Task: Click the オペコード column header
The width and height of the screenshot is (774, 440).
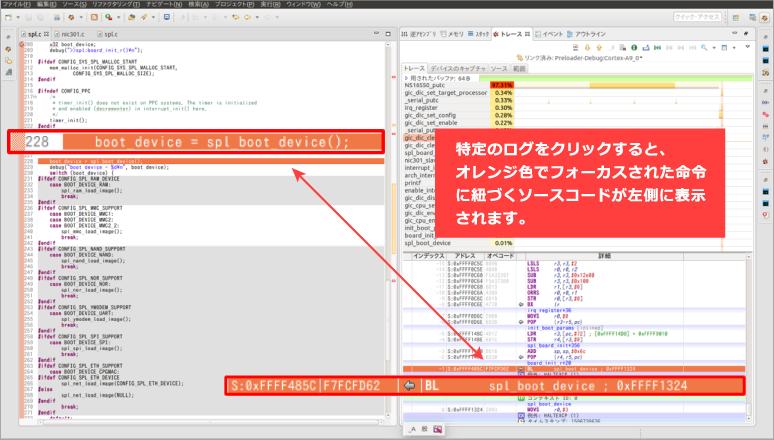Action: point(500,256)
